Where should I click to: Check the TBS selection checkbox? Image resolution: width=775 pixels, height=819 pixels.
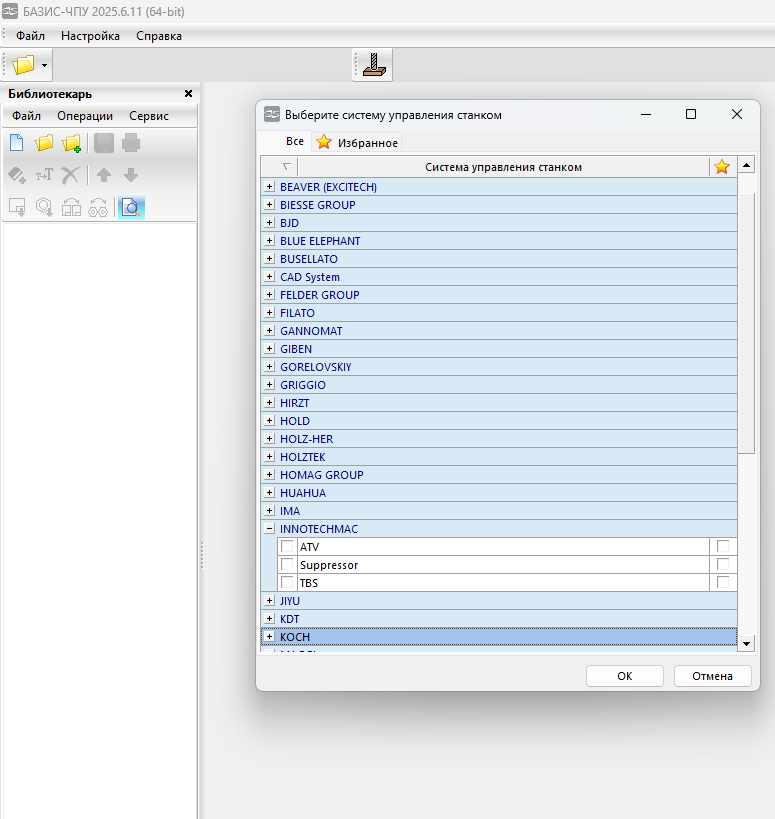pos(287,582)
